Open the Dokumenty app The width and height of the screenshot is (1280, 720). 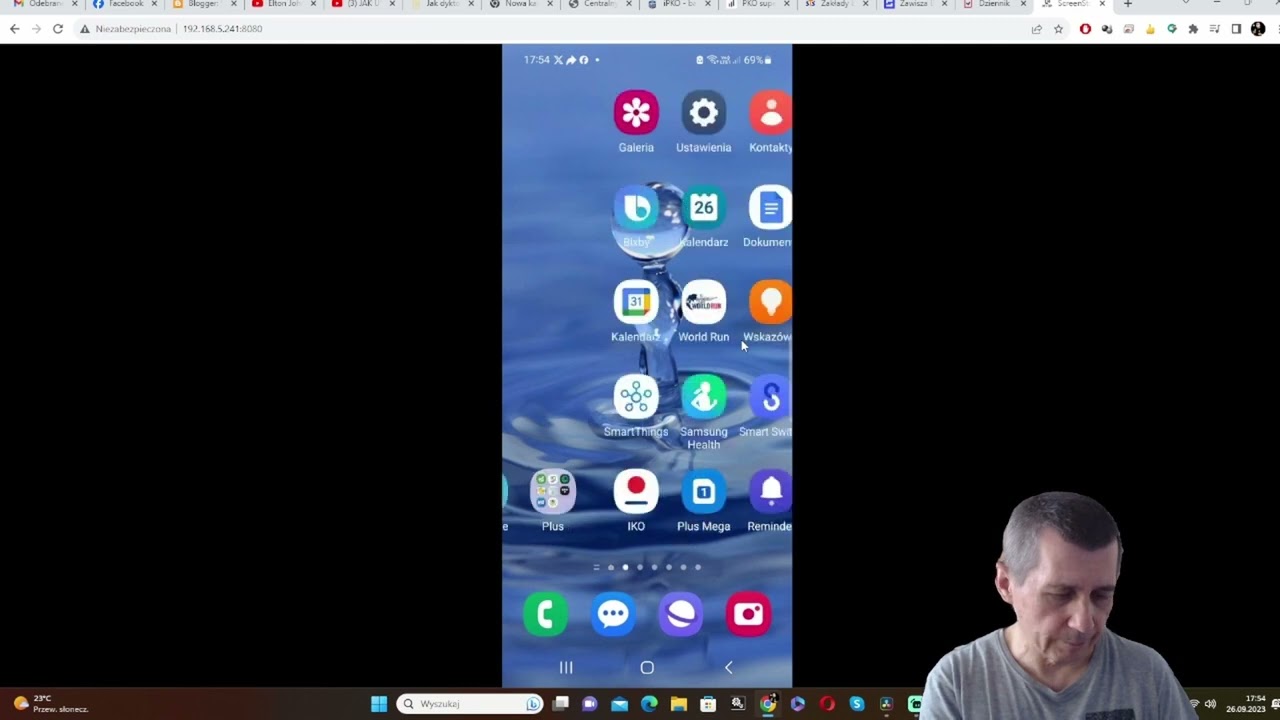(770, 208)
